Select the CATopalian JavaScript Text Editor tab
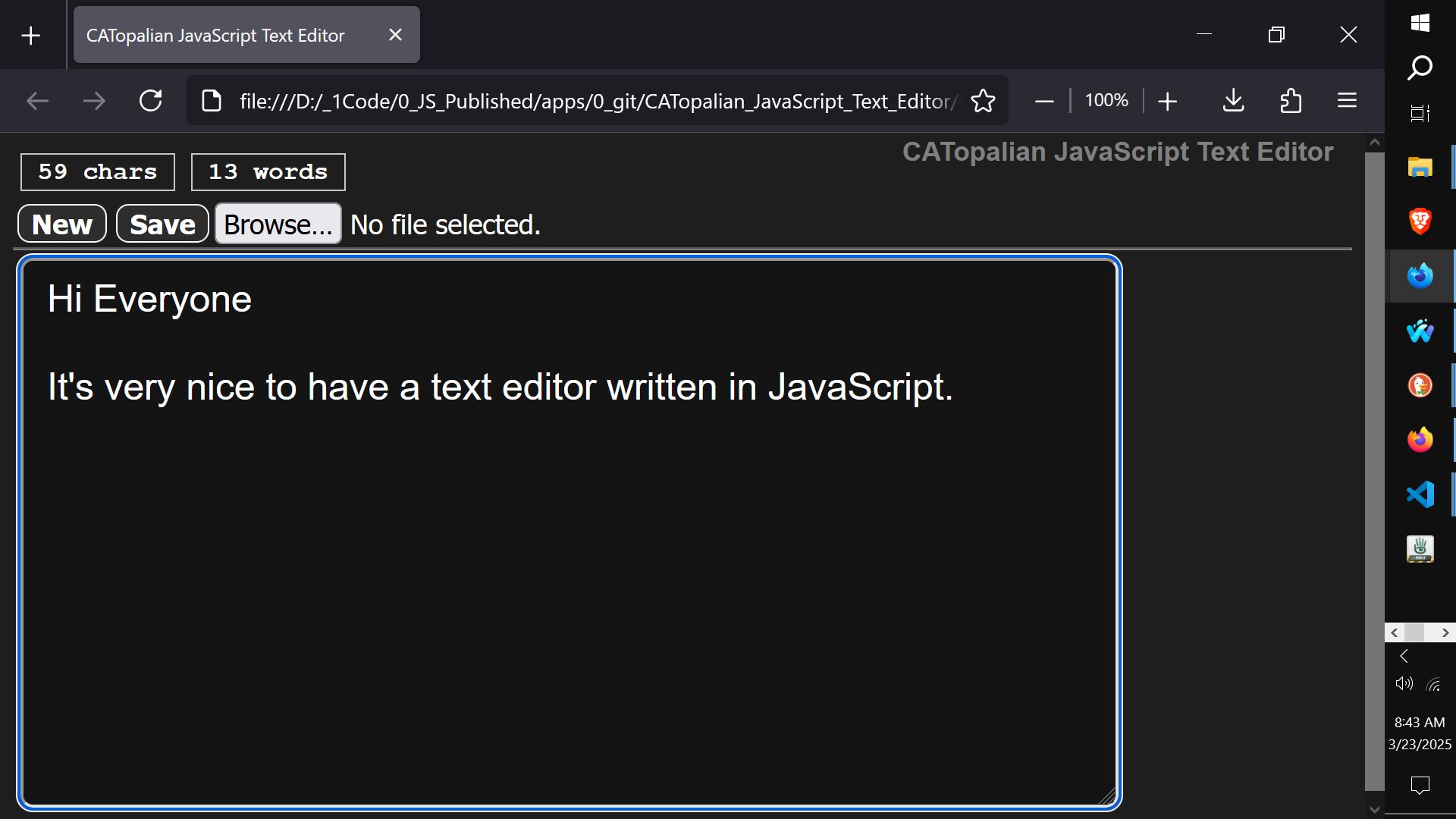 point(227,34)
